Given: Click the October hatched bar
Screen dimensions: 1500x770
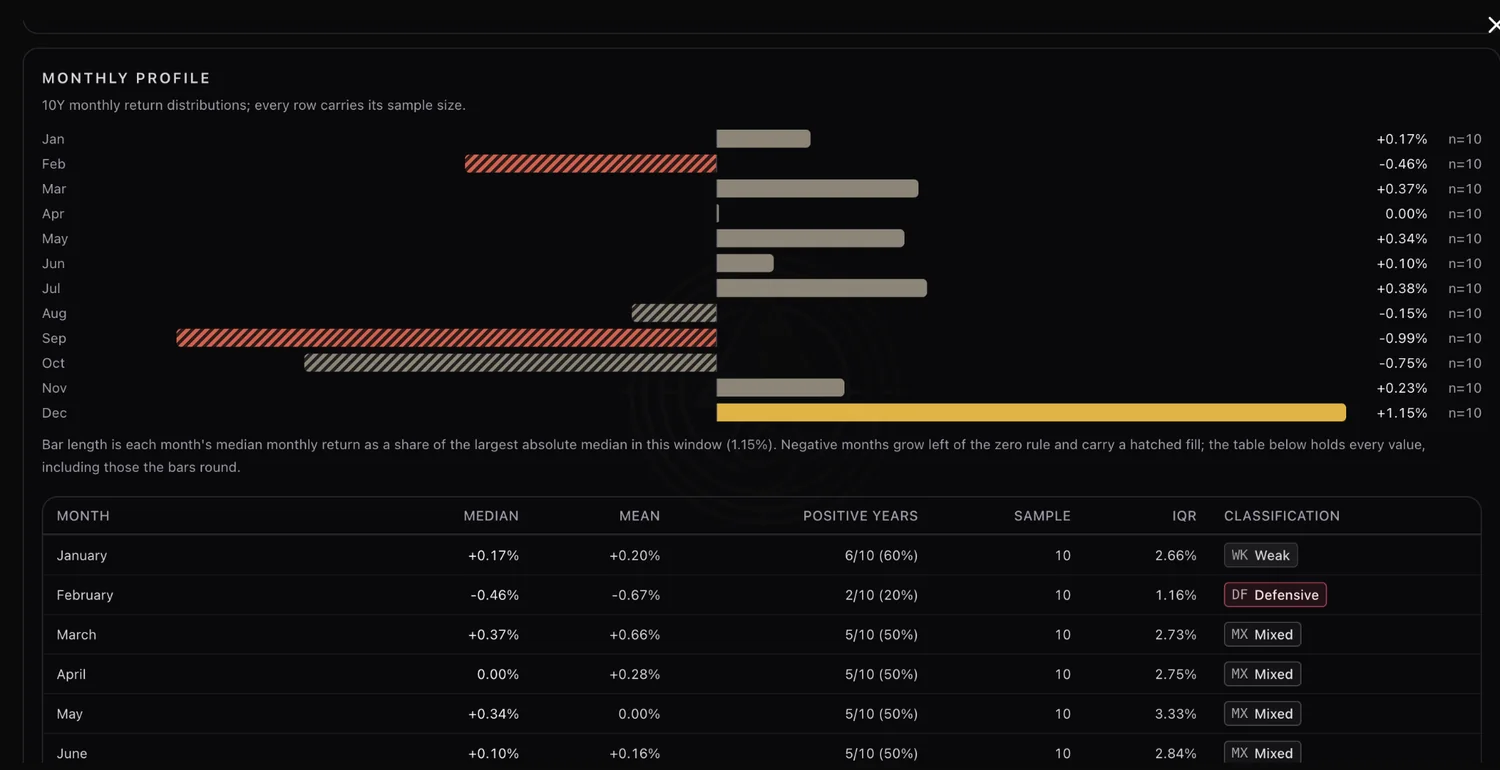Looking at the screenshot, I should 511,363.
